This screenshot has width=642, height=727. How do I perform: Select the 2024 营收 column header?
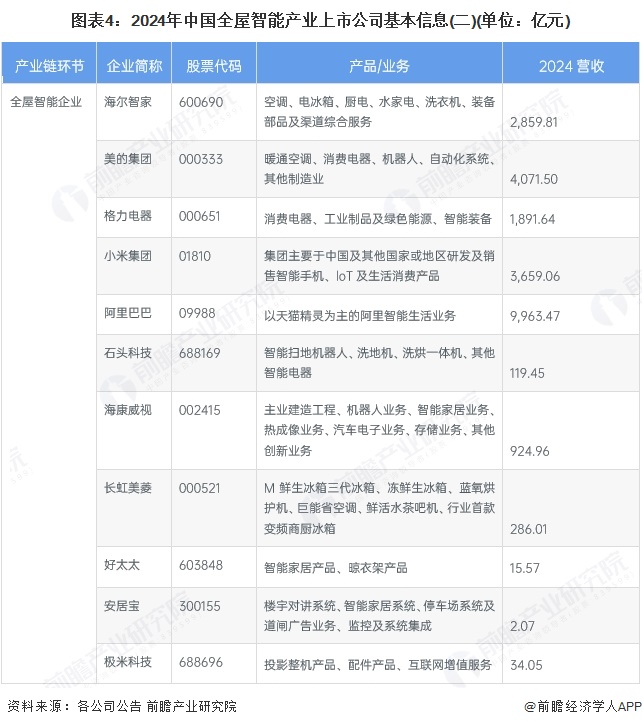pos(570,66)
